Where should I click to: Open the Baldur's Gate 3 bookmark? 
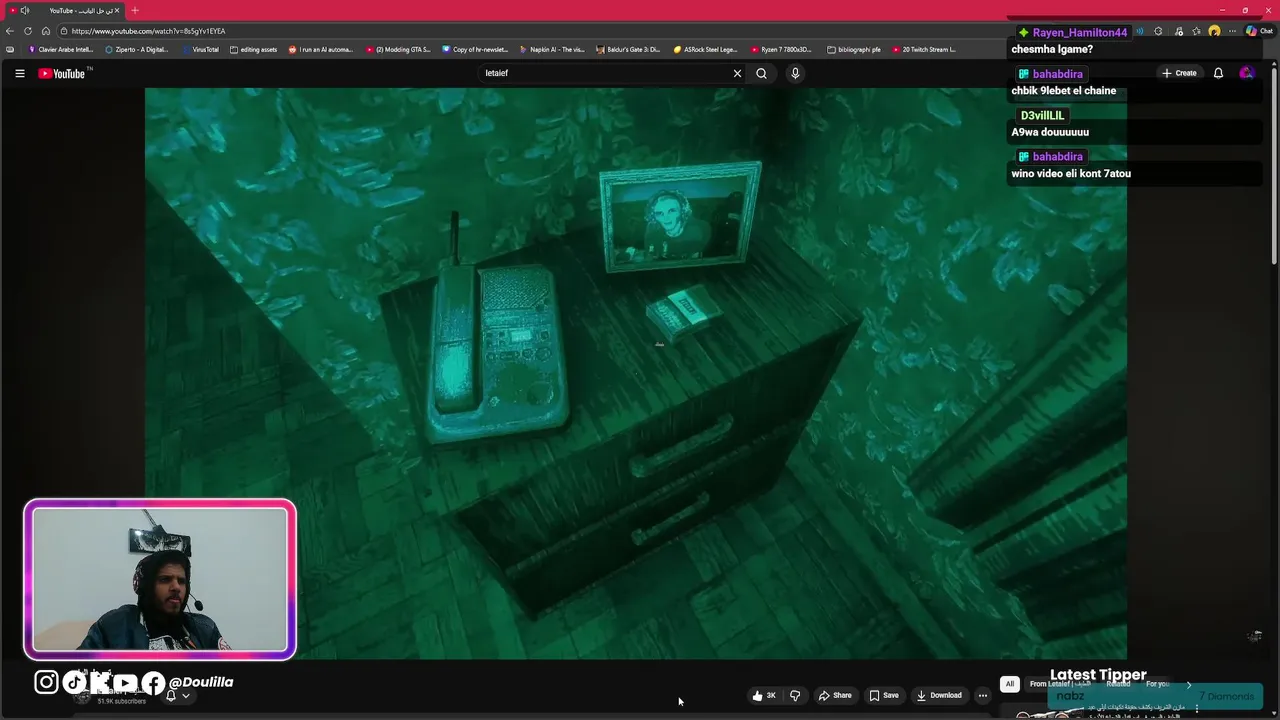tap(628, 49)
